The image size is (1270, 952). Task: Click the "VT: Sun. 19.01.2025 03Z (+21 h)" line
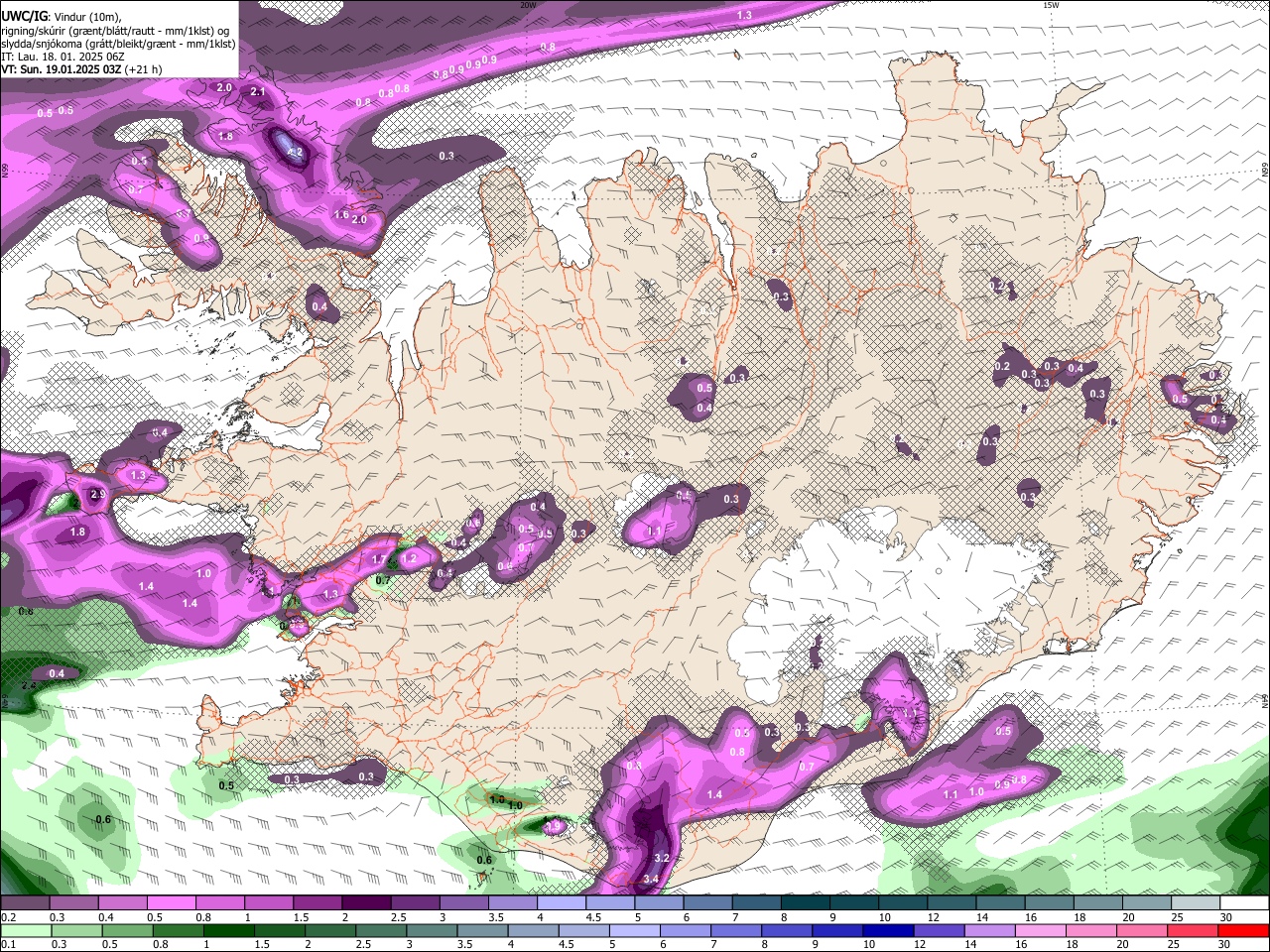click(x=81, y=69)
